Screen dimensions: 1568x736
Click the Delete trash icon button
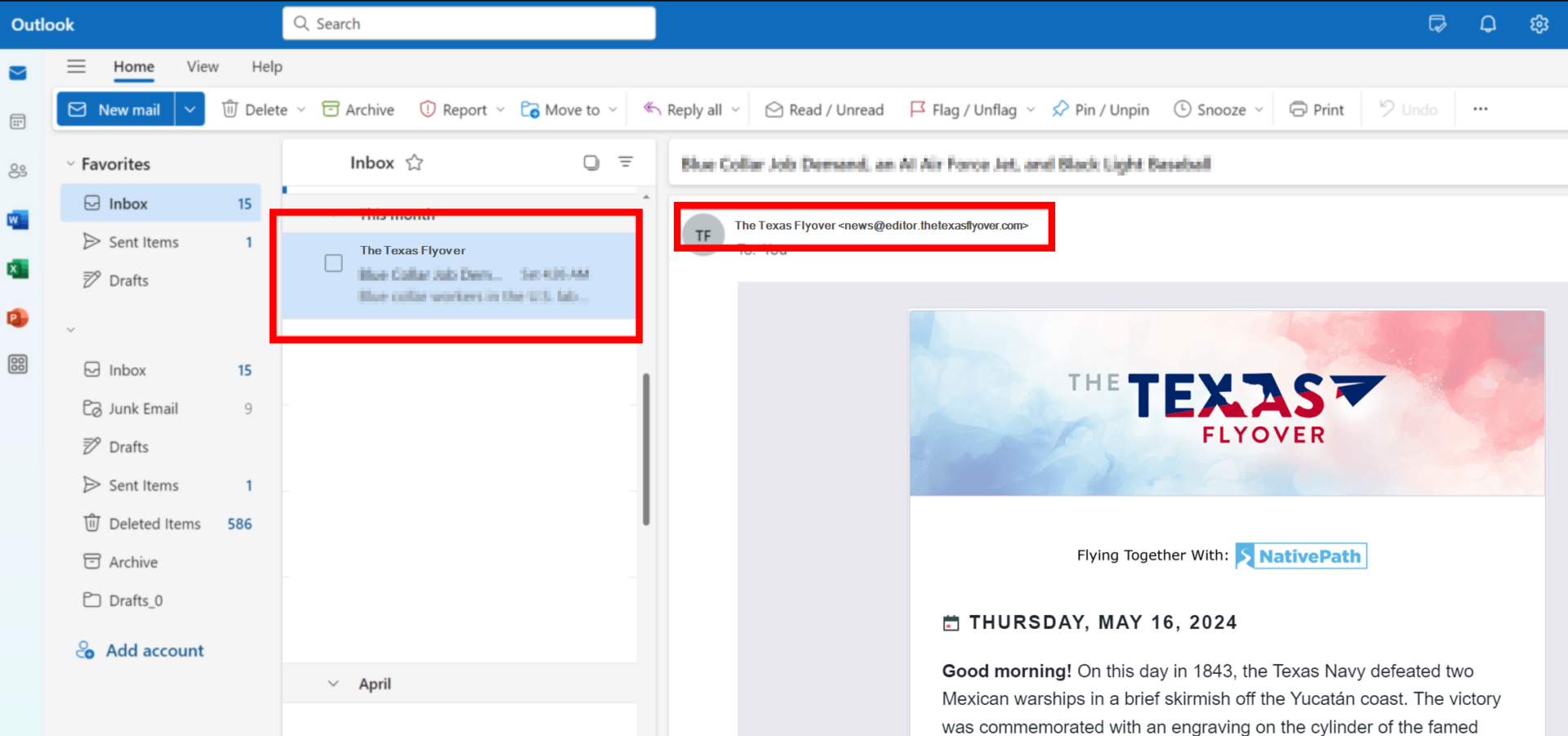point(255,109)
